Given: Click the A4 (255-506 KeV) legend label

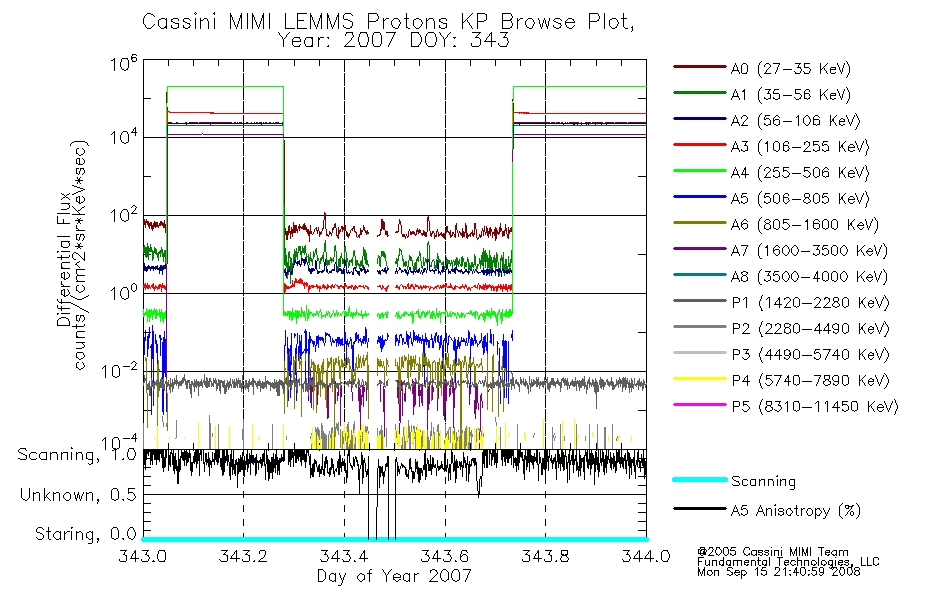Looking at the screenshot, I should [x=800, y=173].
